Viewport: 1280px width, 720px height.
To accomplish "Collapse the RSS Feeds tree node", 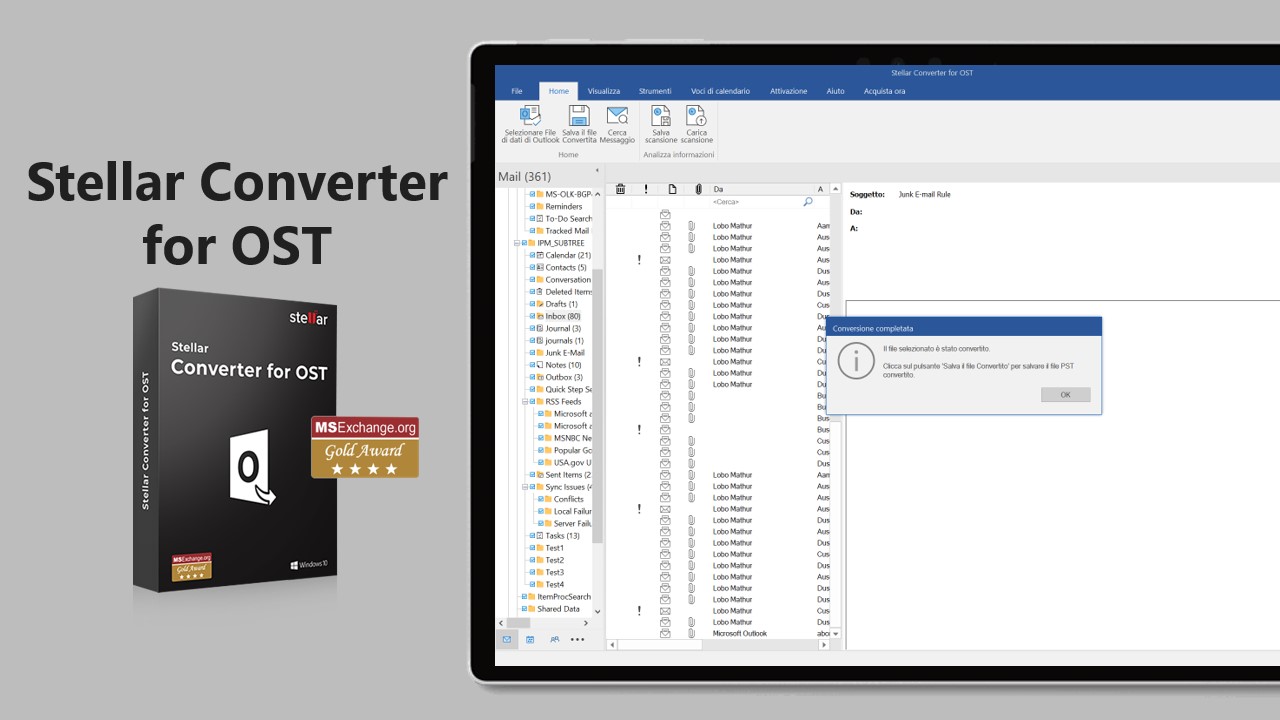I will click(x=525, y=402).
